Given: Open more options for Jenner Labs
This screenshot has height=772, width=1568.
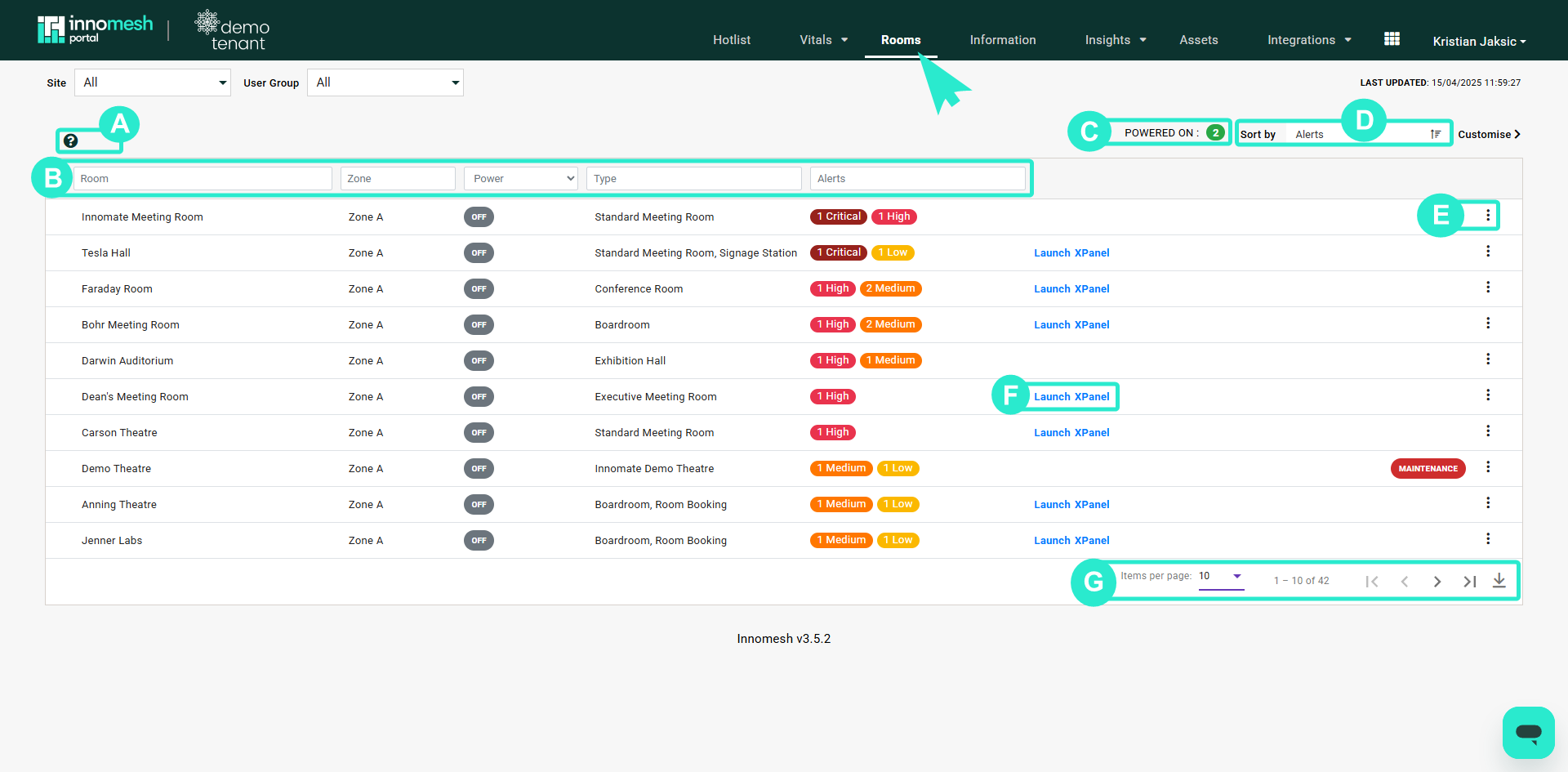Looking at the screenshot, I should pyautogui.click(x=1488, y=539).
